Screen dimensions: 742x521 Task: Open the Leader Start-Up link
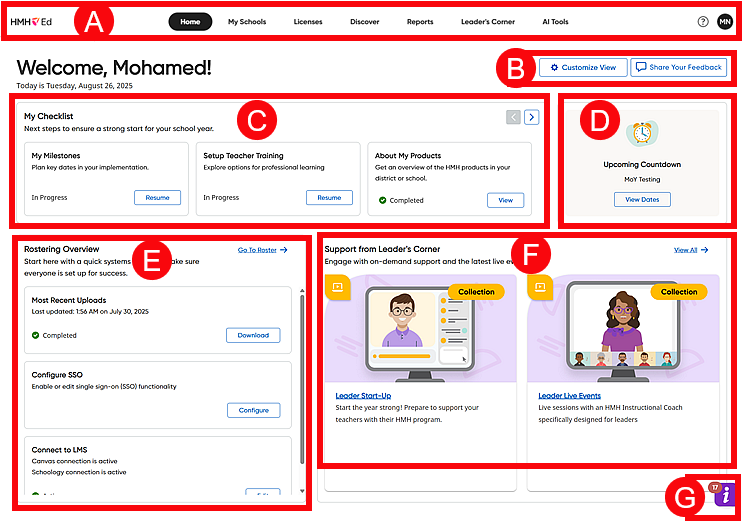(x=363, y=396)
